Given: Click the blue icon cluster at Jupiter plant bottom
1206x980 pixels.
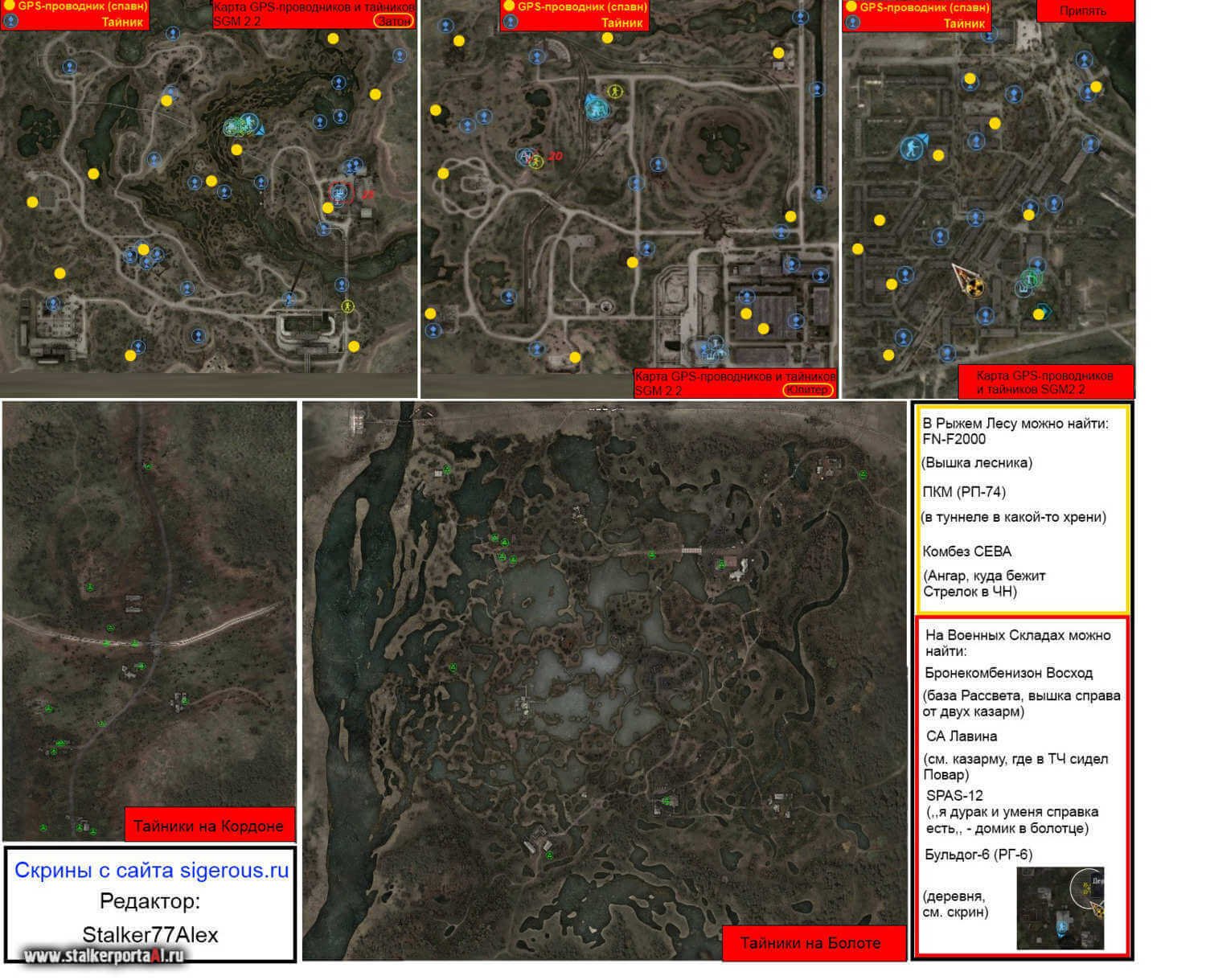Looking at the screenshot, I should pyautogui.click(x=711, y=350).
